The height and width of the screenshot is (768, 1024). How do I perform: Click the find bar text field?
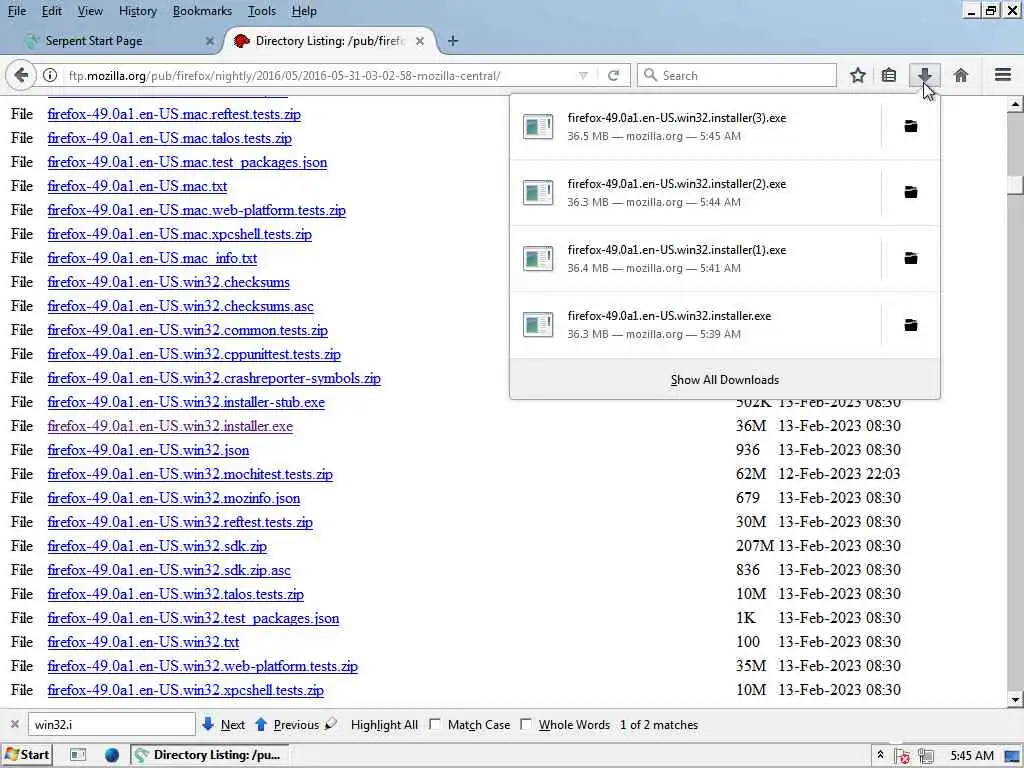tap(112, 724)
